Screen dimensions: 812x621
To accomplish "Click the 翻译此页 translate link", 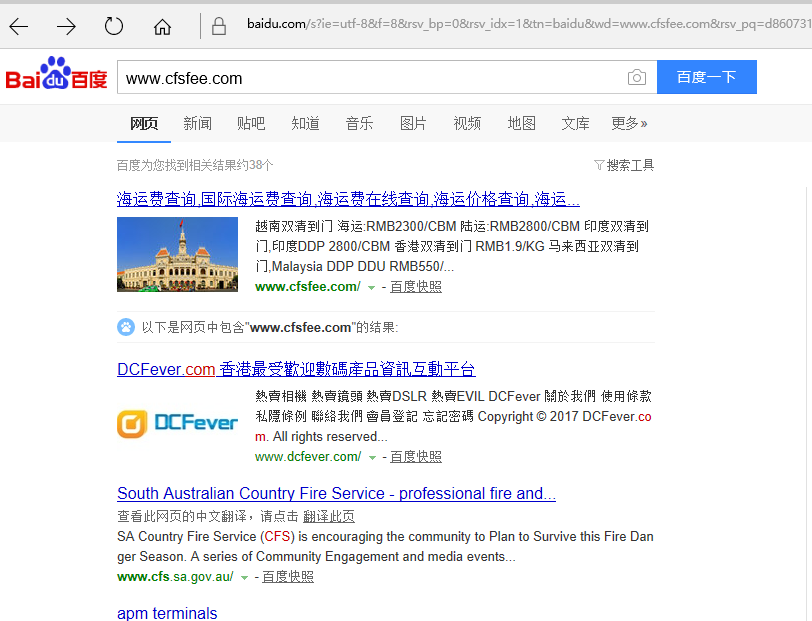I will pos(329,516).
